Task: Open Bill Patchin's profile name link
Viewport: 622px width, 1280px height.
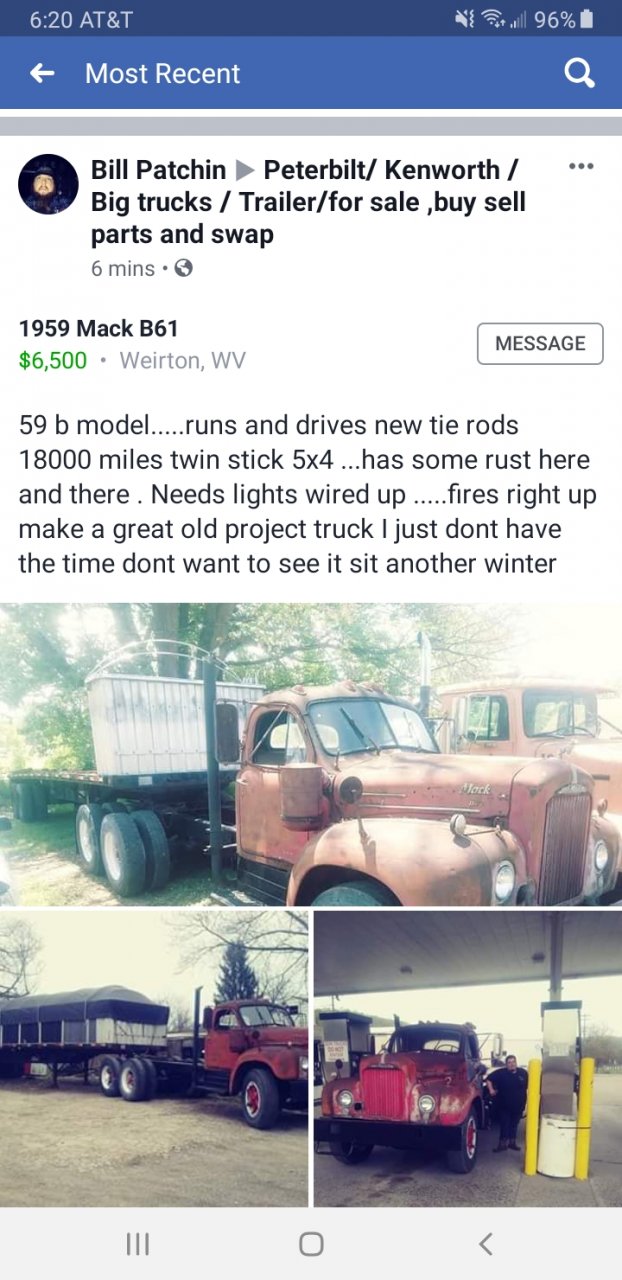Action: (158, 170)
